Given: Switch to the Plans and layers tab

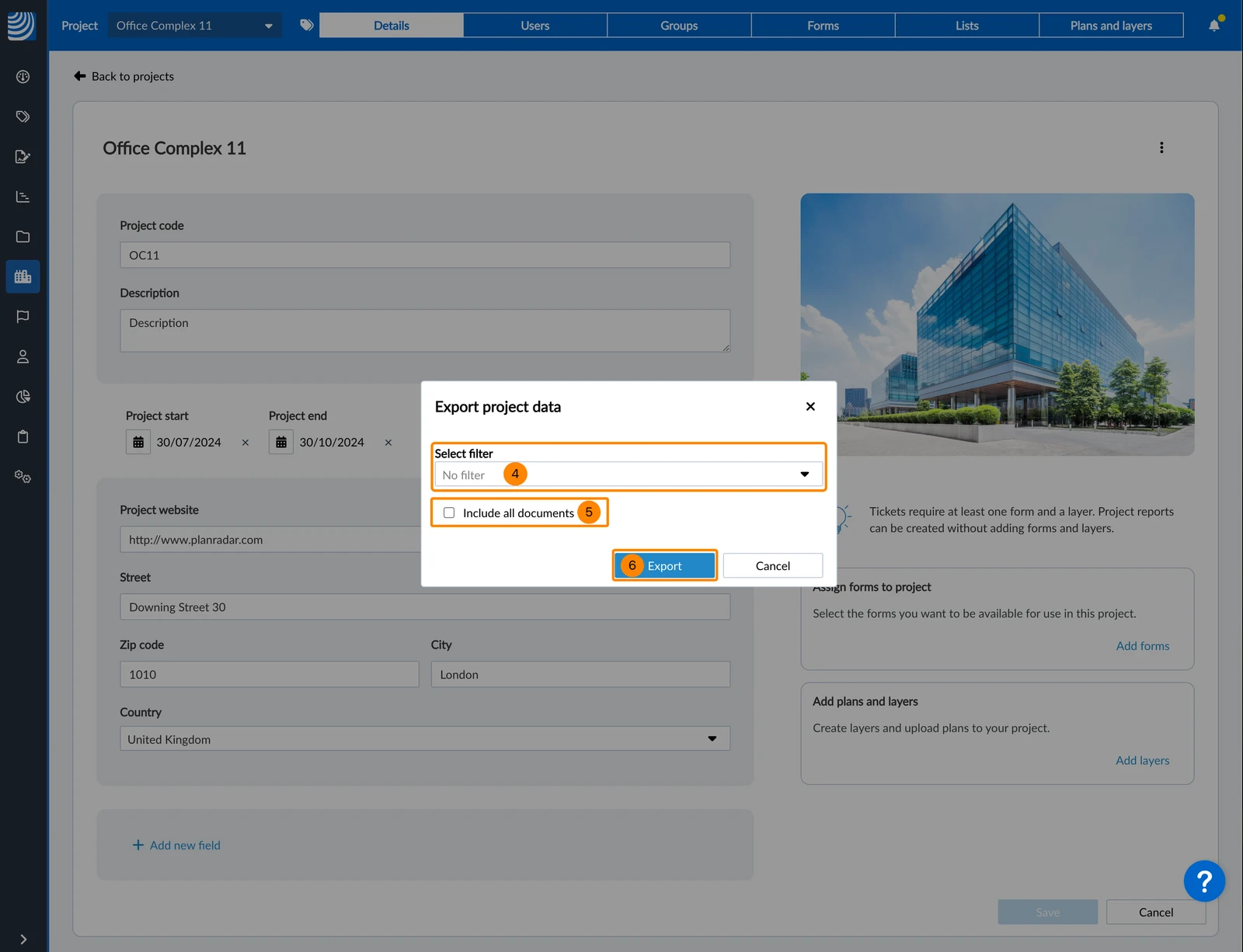Looking at the screenshot, I should 1111,26.
